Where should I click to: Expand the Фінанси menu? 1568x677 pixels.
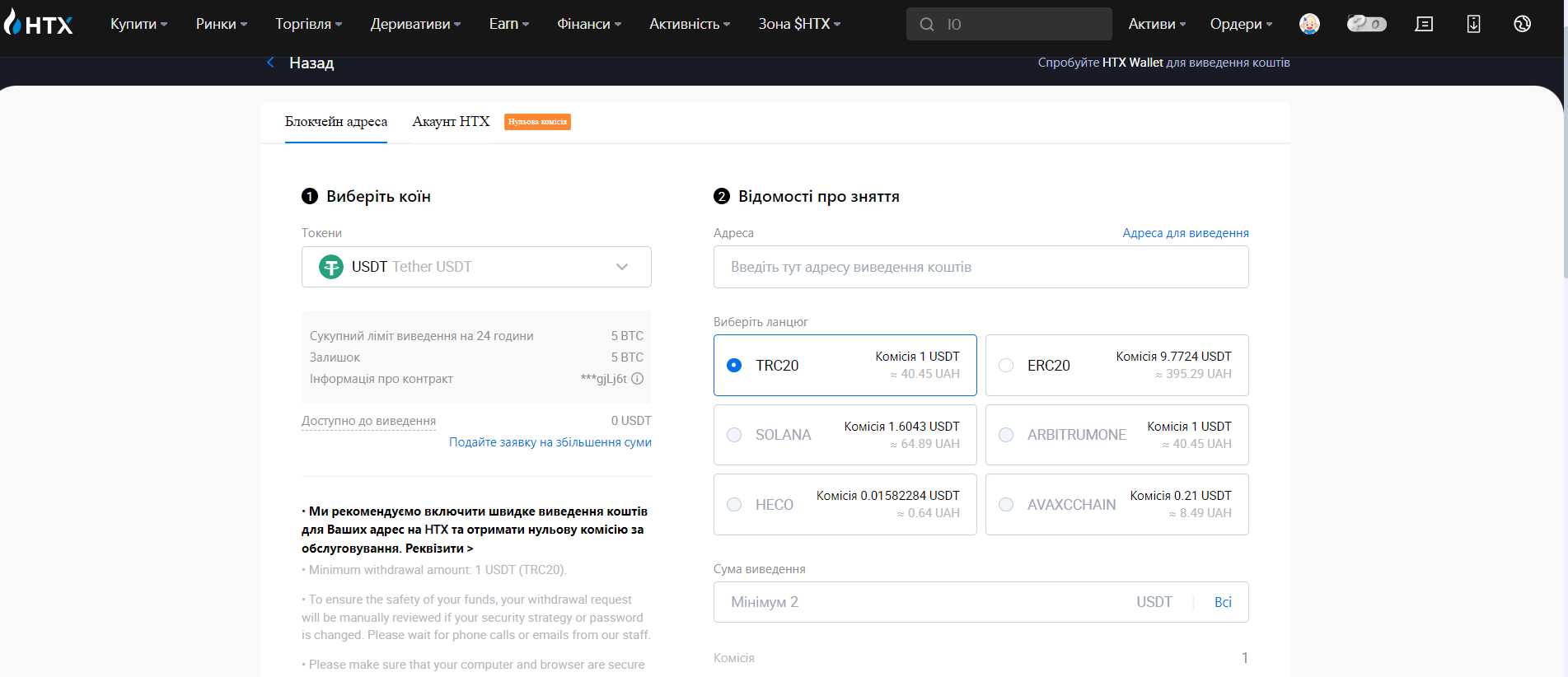click(589, 24)
